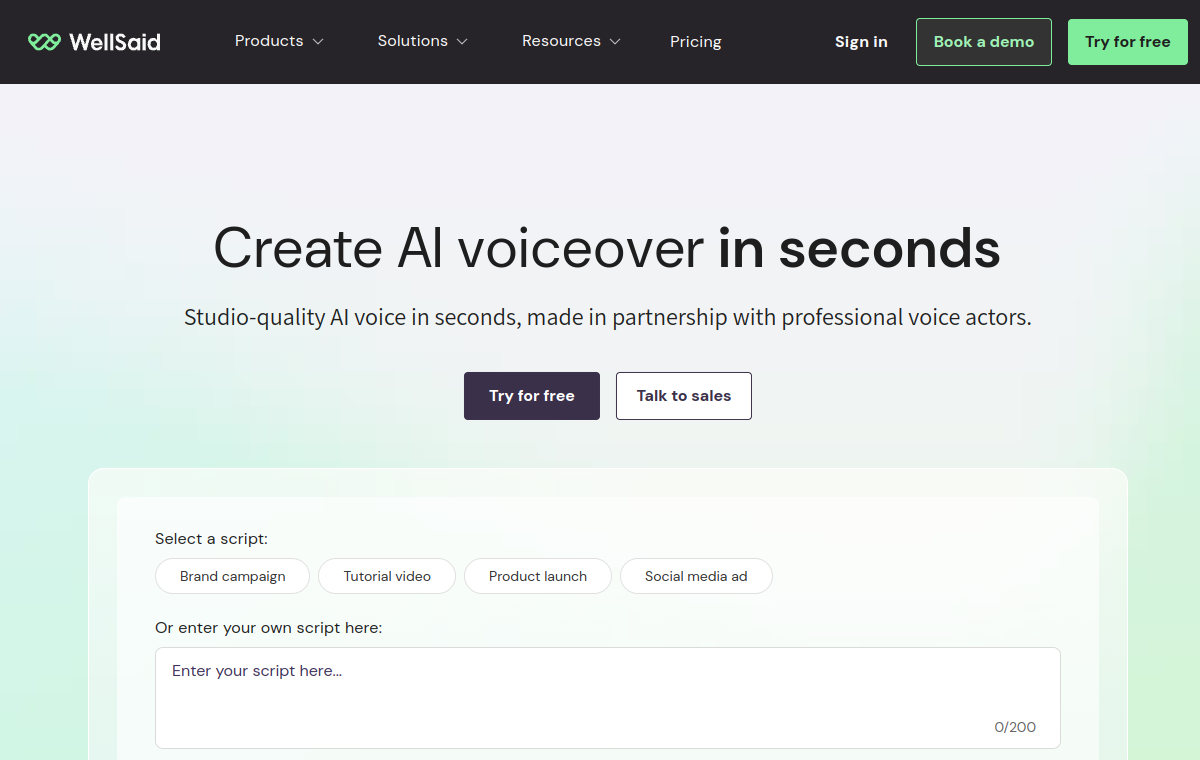Click the dark Try for free hero button
Screen dimensions: 1200x760
coord(532,396)
